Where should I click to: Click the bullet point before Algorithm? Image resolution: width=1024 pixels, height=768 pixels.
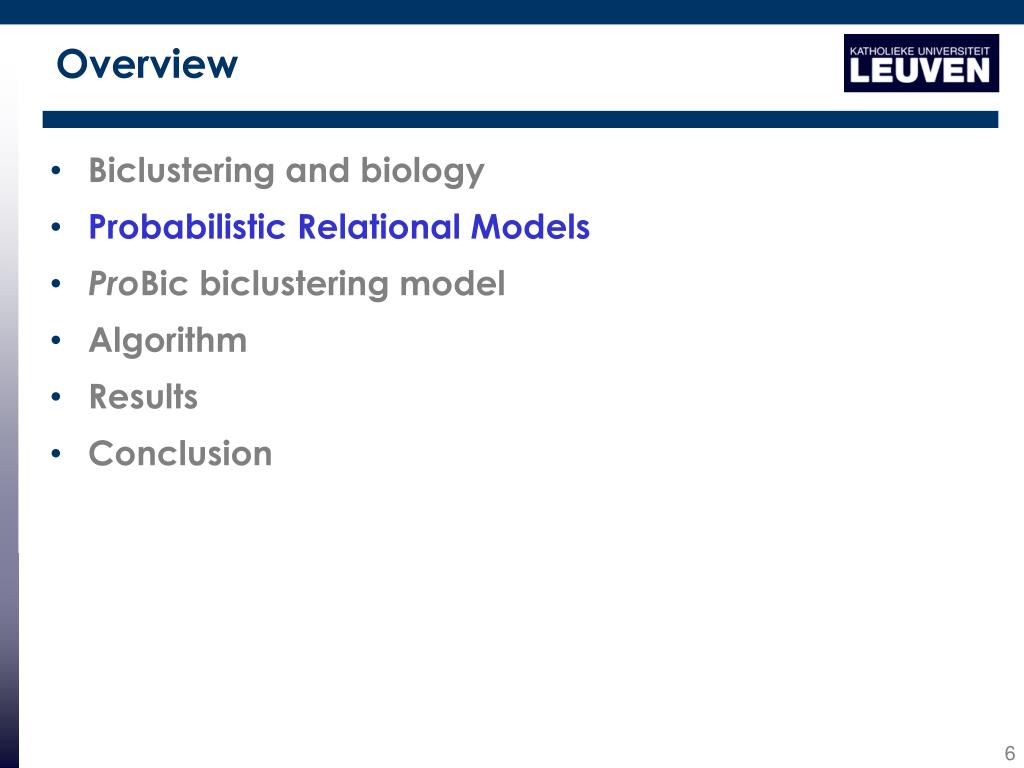point(56,340)
